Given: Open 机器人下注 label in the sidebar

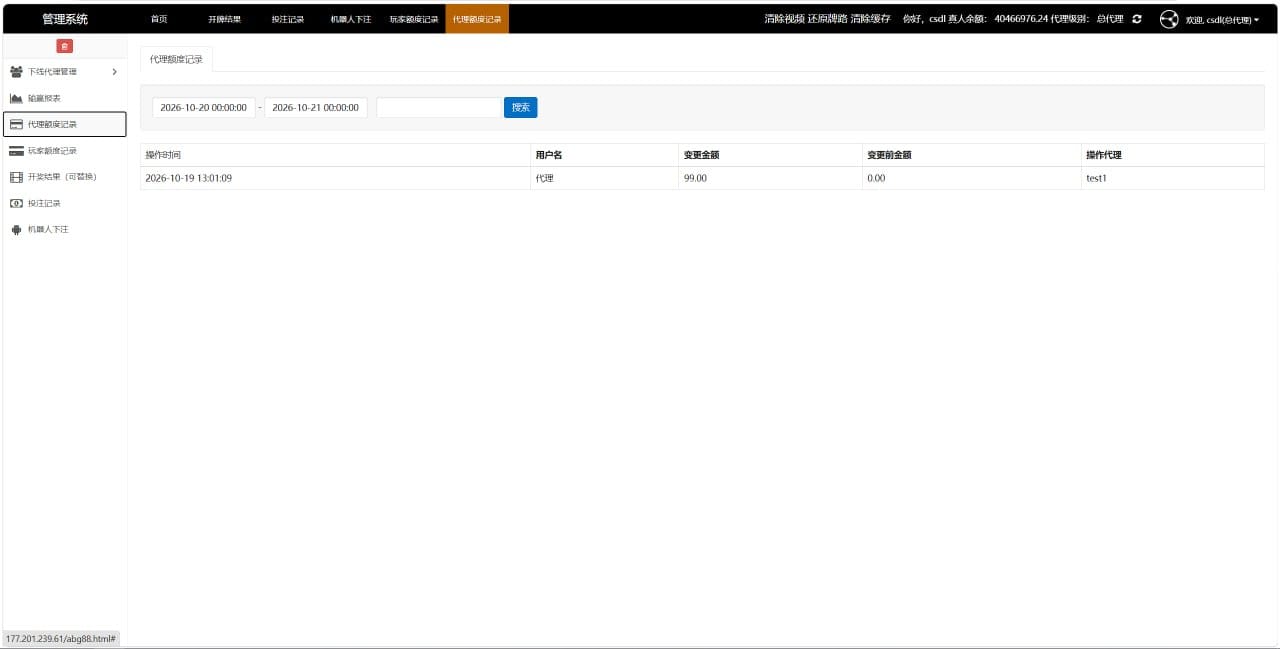Looking at the screenshot, I should (48, 229).
